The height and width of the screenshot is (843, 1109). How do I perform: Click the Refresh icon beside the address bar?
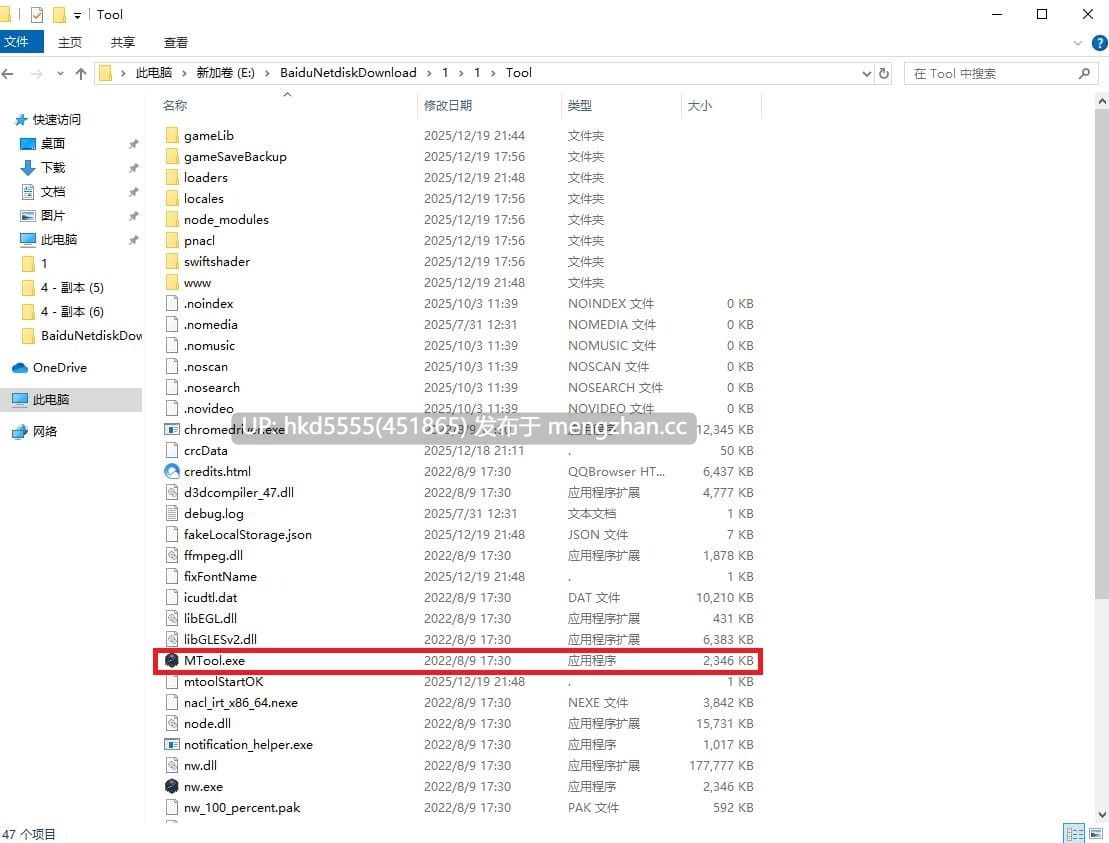pyautogui.click(x=883, y=74)
